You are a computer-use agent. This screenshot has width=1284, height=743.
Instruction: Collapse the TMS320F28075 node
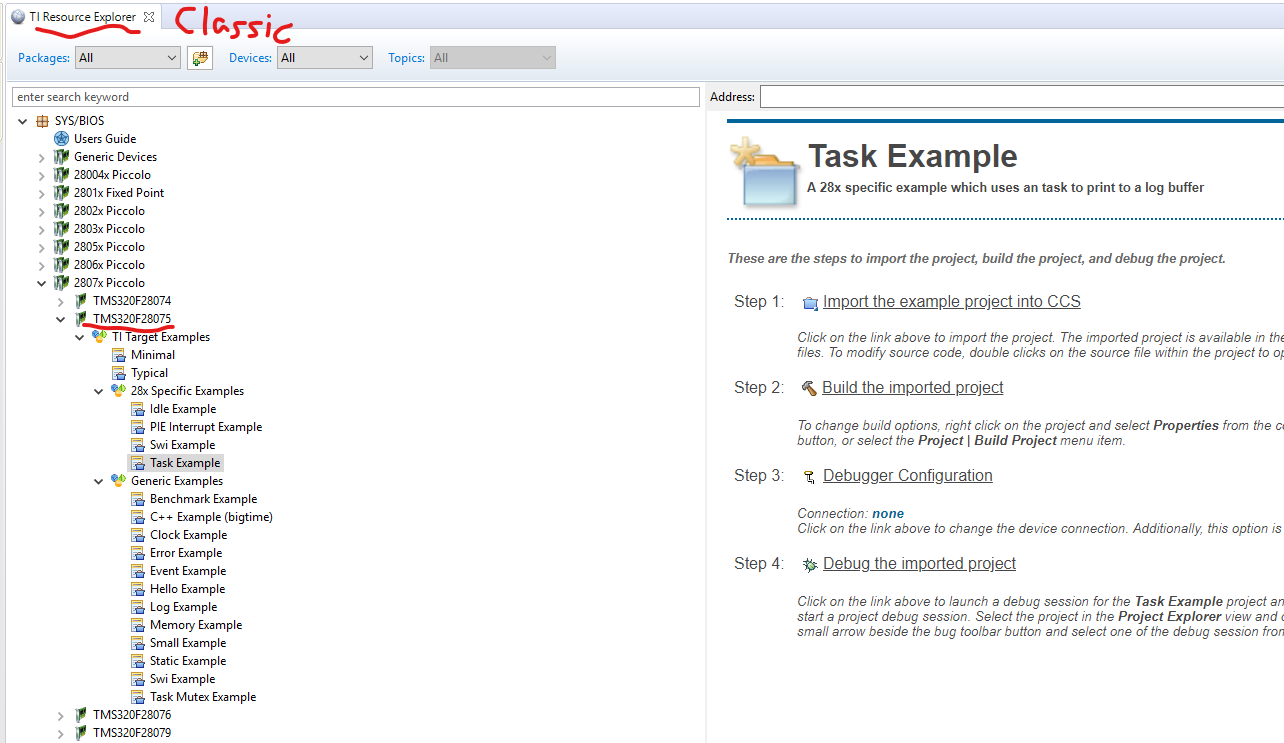(61, 319)
